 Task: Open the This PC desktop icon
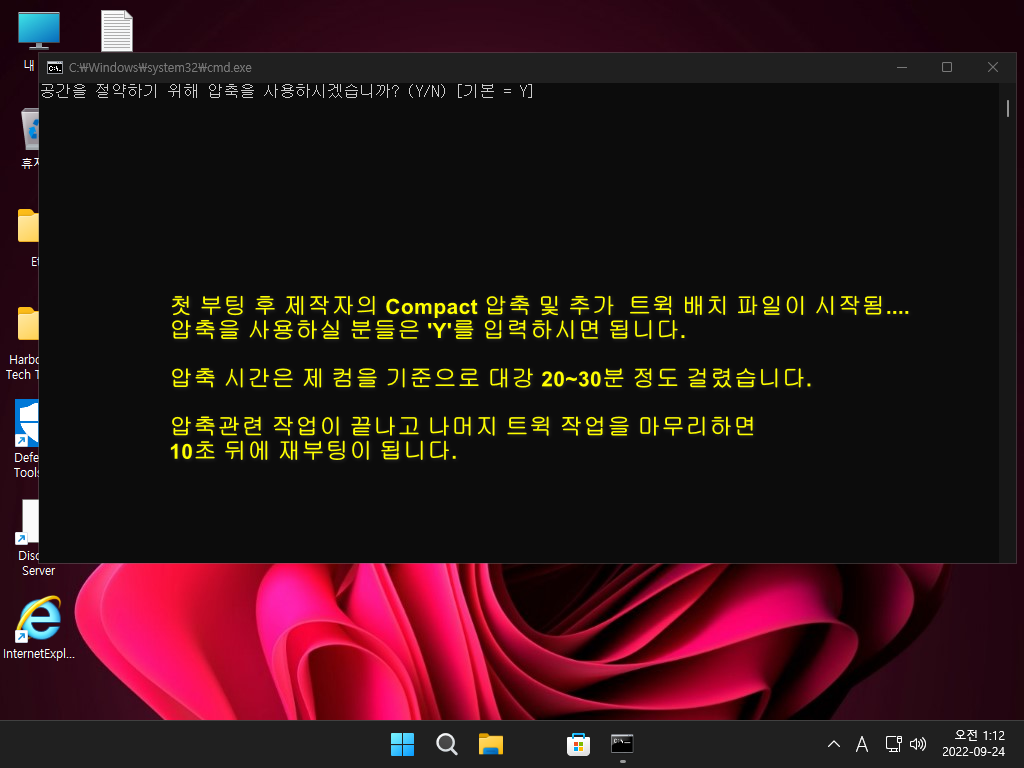[39, 31]
